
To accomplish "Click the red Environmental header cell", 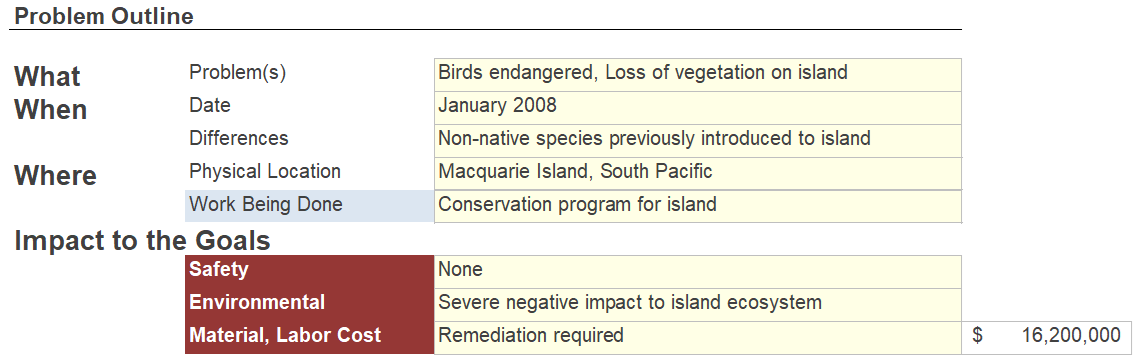I will 309,305.
